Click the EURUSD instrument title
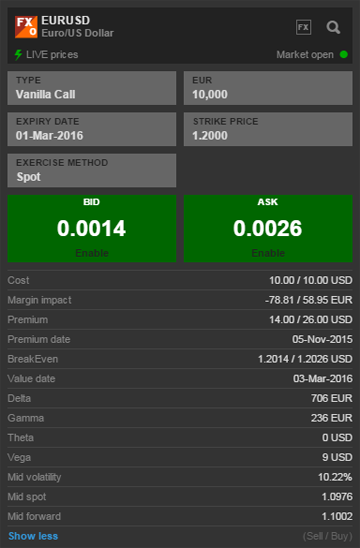The height and width of the screenshot is (548, 360). coord(66,20)
